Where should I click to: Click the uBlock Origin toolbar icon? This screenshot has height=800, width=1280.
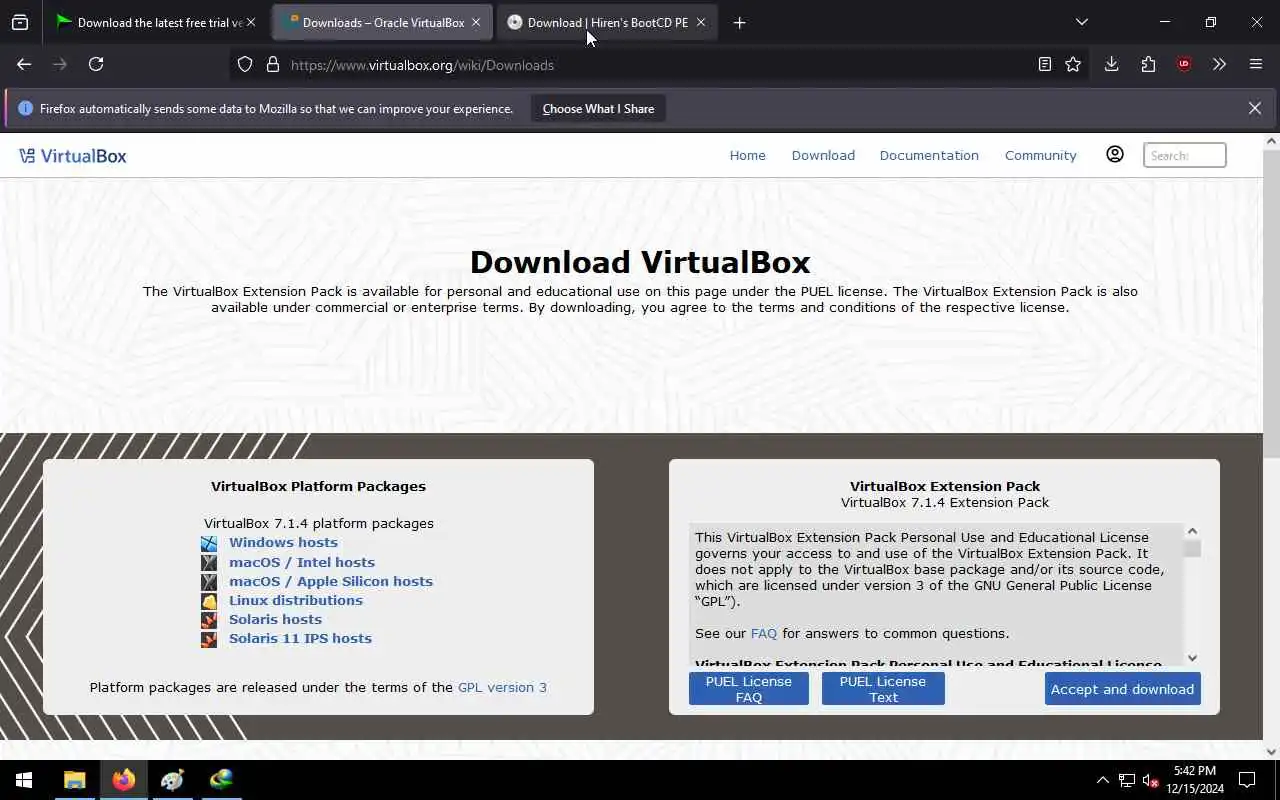[1184, 64]
